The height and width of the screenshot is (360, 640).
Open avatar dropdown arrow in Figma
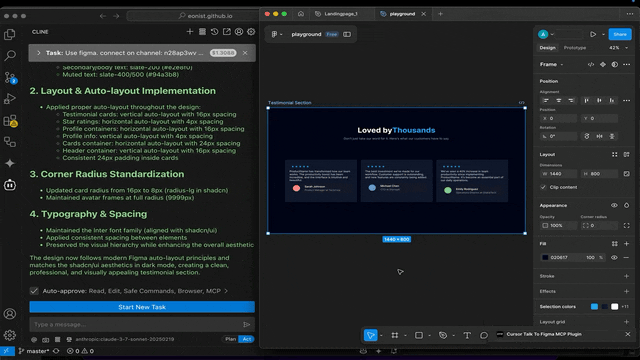click(x=552, y=34)
